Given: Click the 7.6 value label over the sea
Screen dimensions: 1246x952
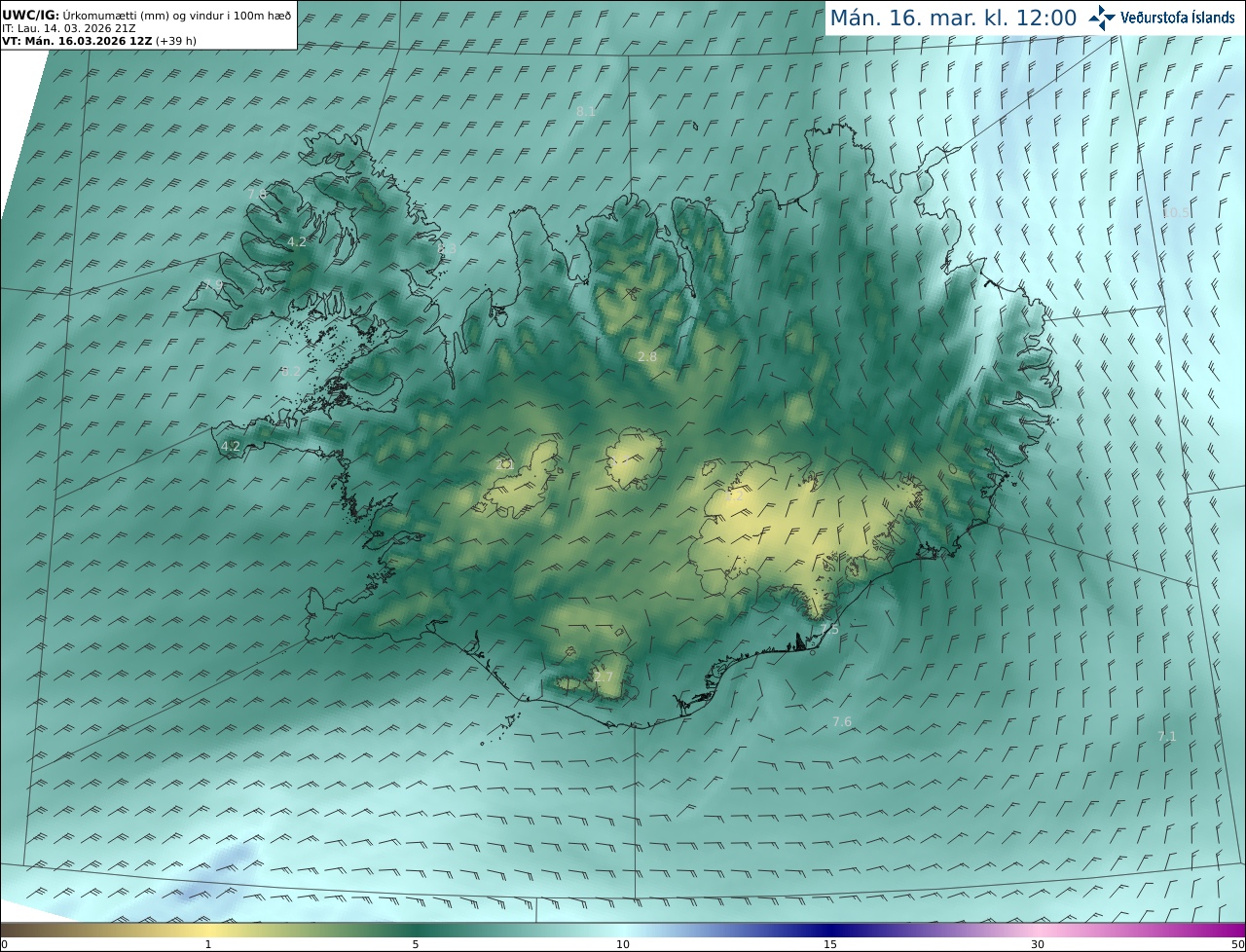Looking at the screenshot, I should (x=842, y=721).
